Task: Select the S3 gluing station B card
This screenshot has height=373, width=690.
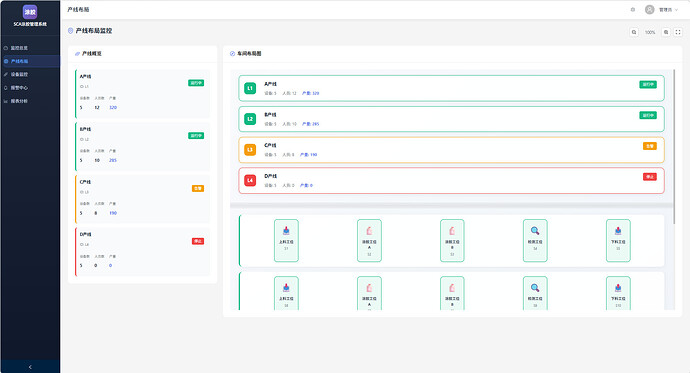Action: click(452, 241)
